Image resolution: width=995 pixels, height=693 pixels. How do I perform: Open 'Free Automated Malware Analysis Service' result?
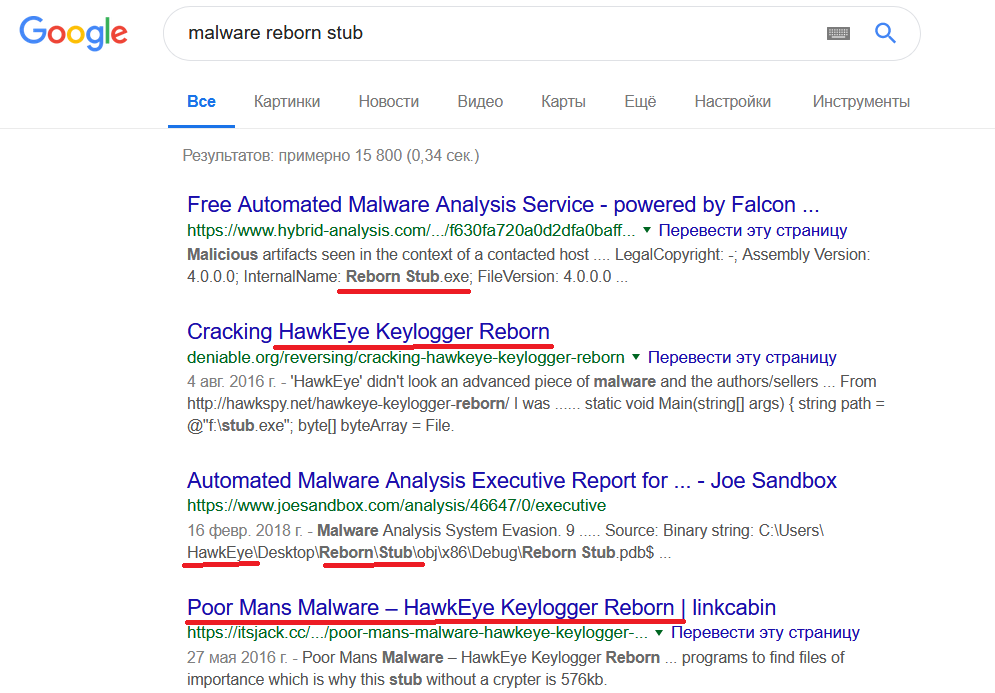503,205
